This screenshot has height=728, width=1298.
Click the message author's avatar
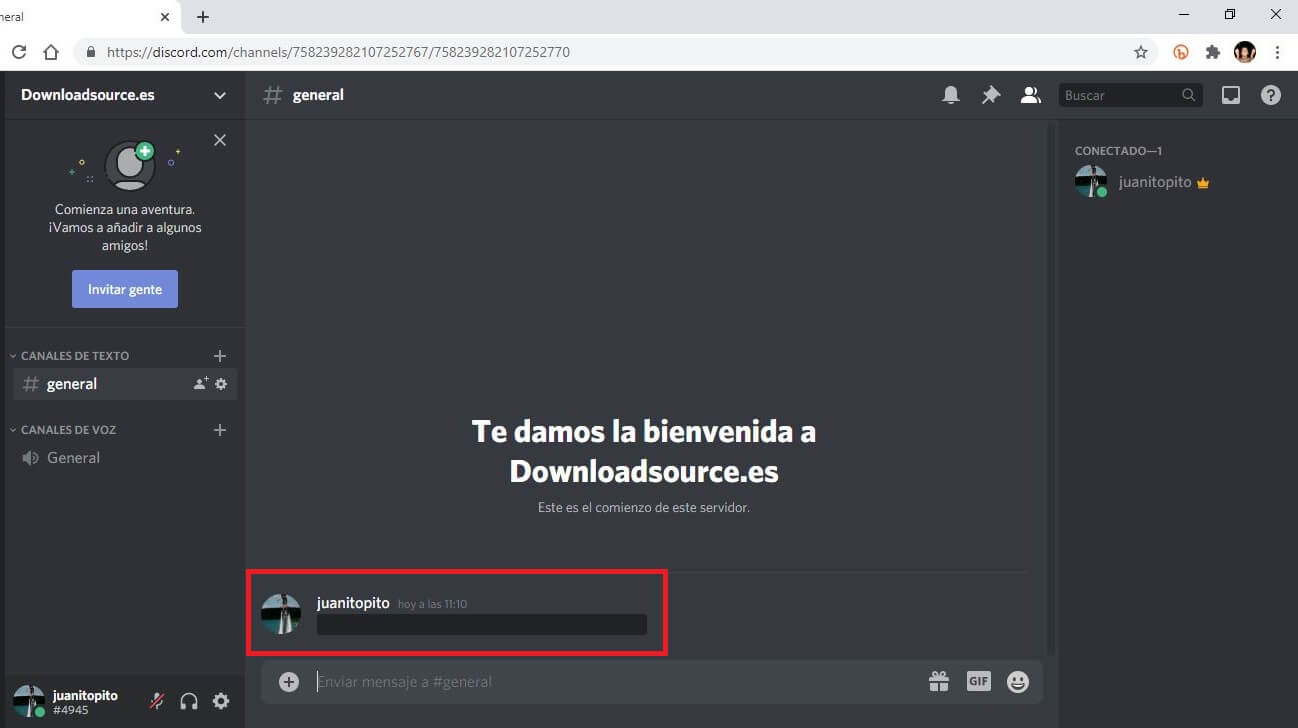tap(281, 614)
